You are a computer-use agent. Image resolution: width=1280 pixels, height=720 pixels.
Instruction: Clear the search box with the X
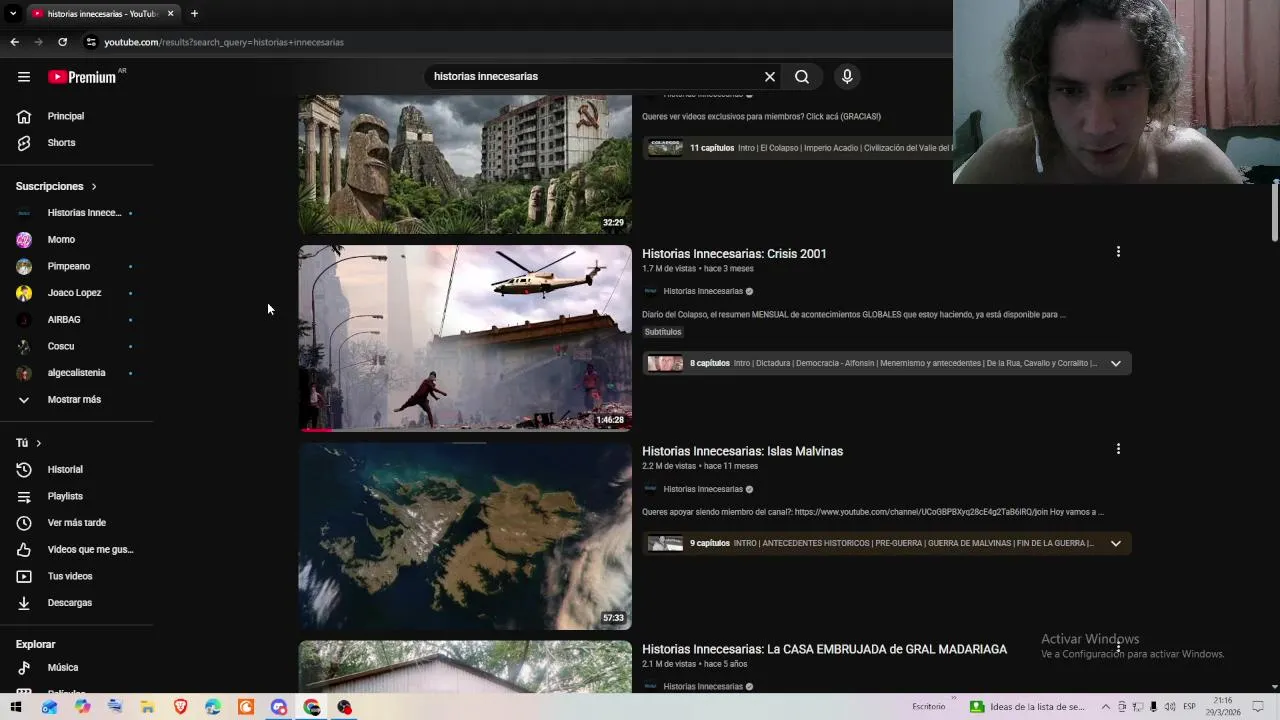[x=770, y=77]
